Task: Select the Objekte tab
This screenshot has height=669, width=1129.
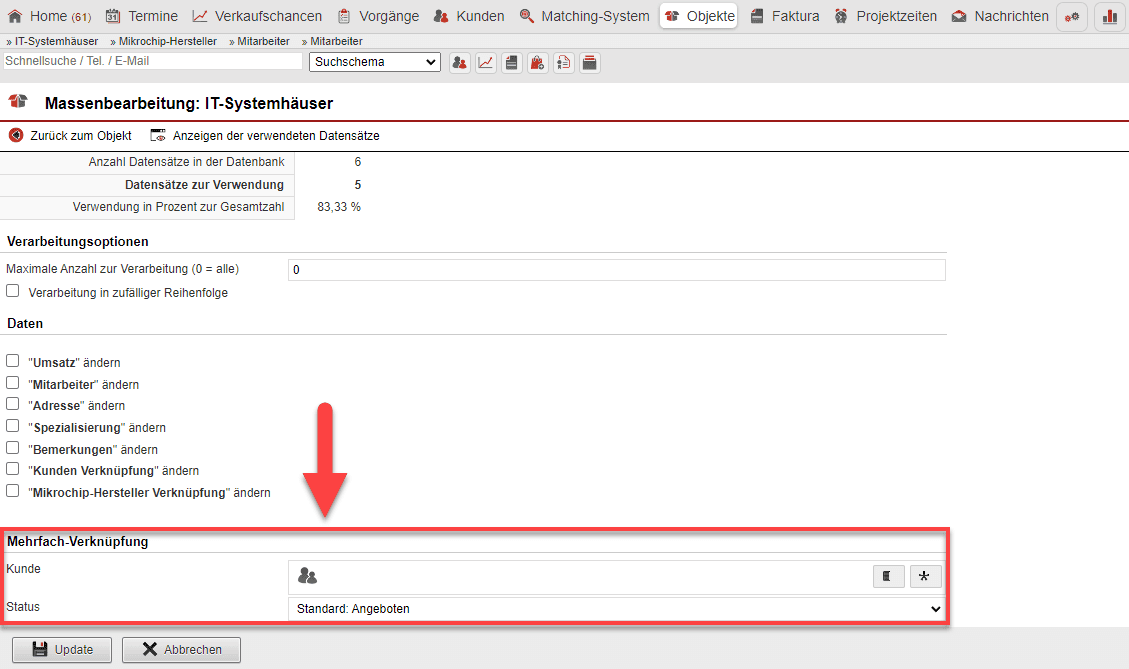Action: click(698, 16)
